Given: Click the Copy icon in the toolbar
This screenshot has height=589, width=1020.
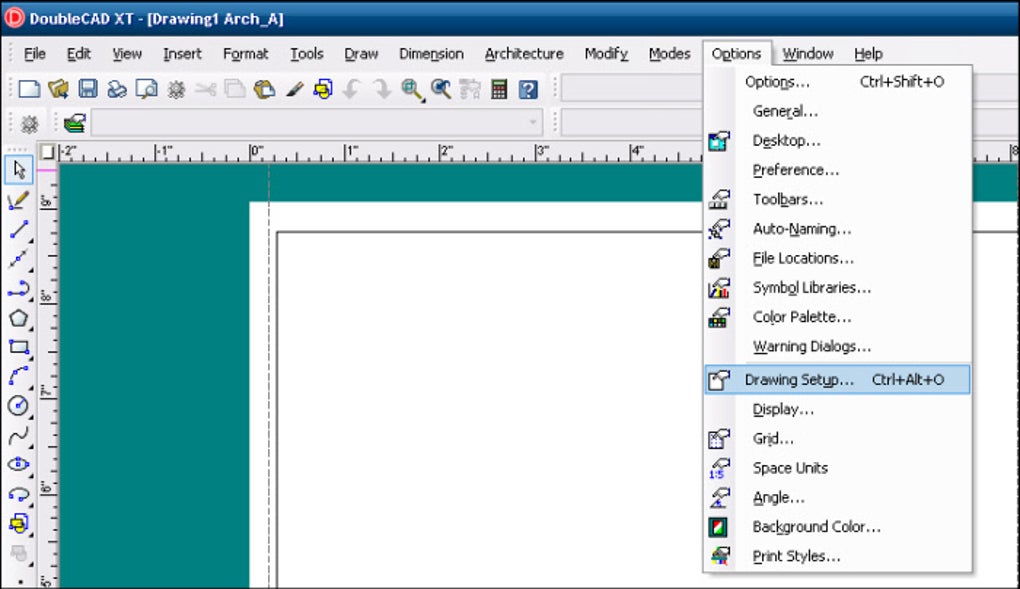Looking at the screenshot, I should 235,89.
